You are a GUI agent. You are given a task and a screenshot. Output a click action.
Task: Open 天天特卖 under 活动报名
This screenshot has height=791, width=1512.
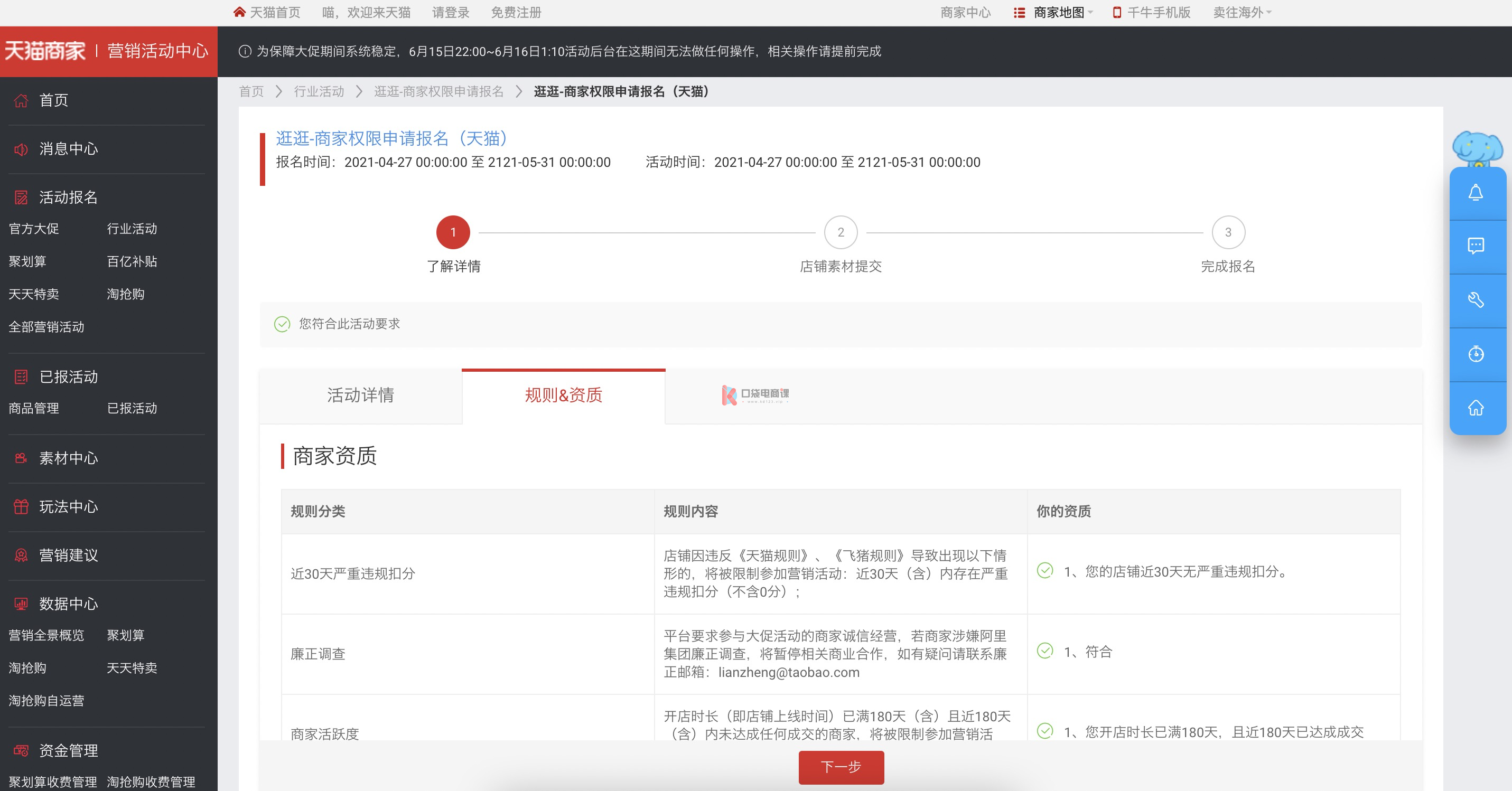tap(34, 294)
